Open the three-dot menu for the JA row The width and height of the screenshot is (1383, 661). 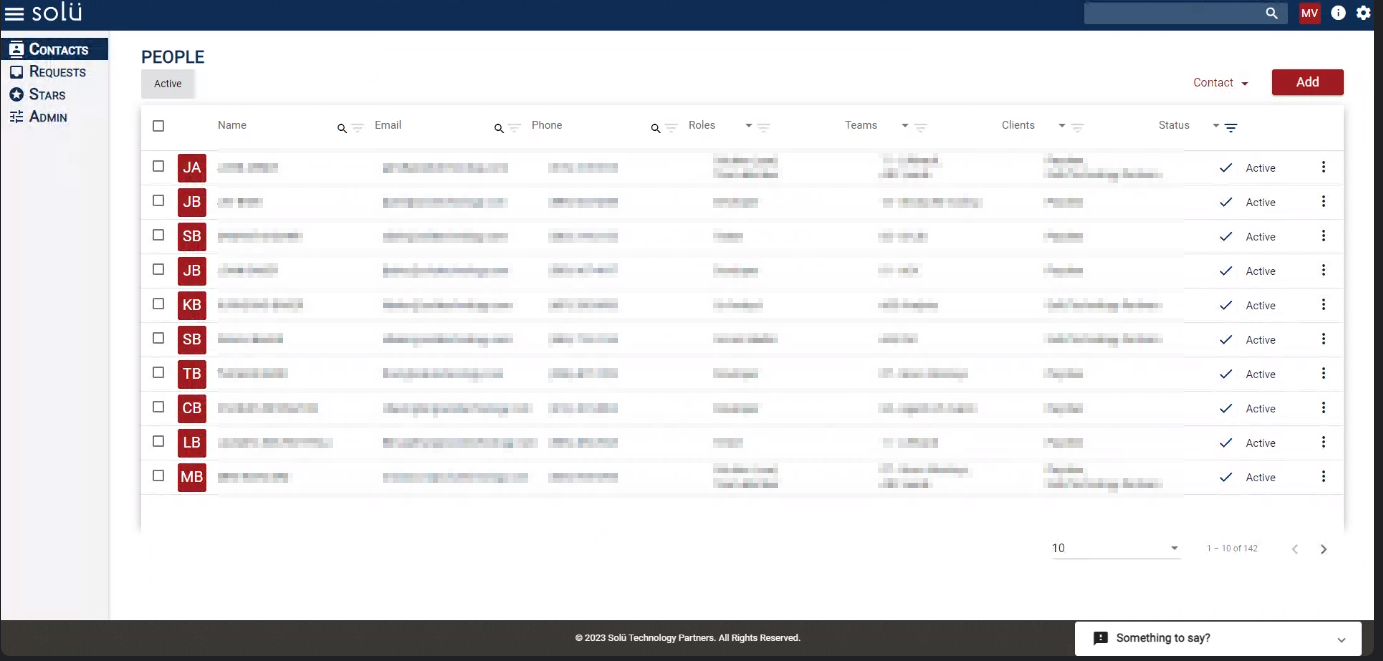pyautogui.click(x=1323, y=167)
